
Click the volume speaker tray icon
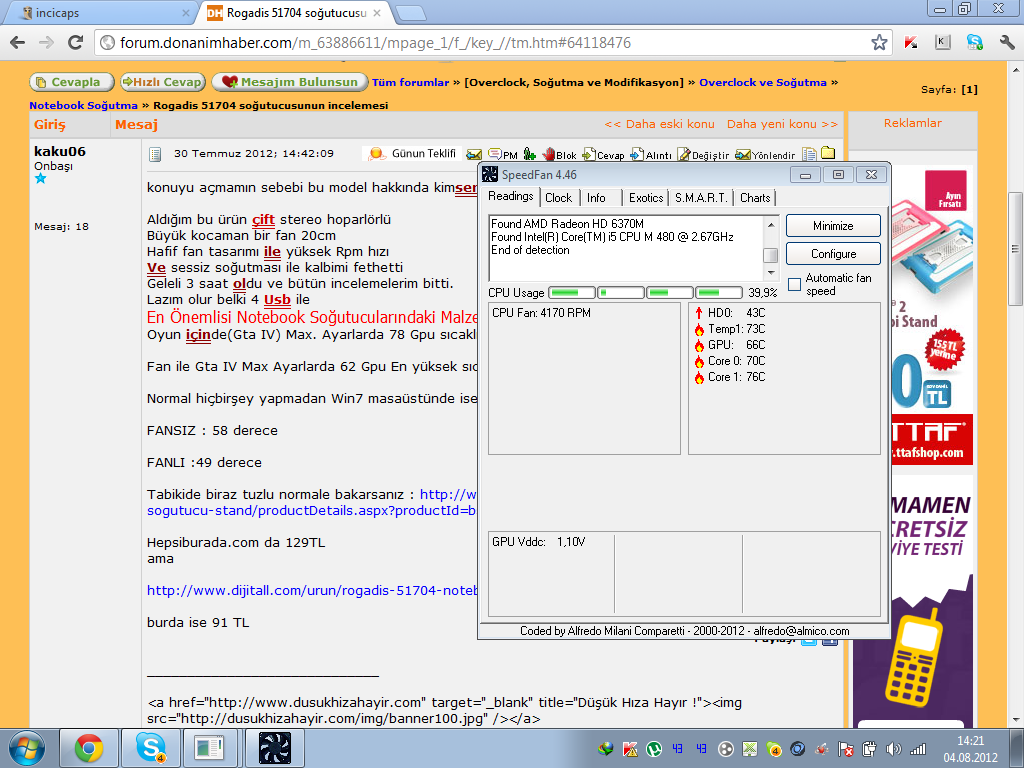coord(893,749)
